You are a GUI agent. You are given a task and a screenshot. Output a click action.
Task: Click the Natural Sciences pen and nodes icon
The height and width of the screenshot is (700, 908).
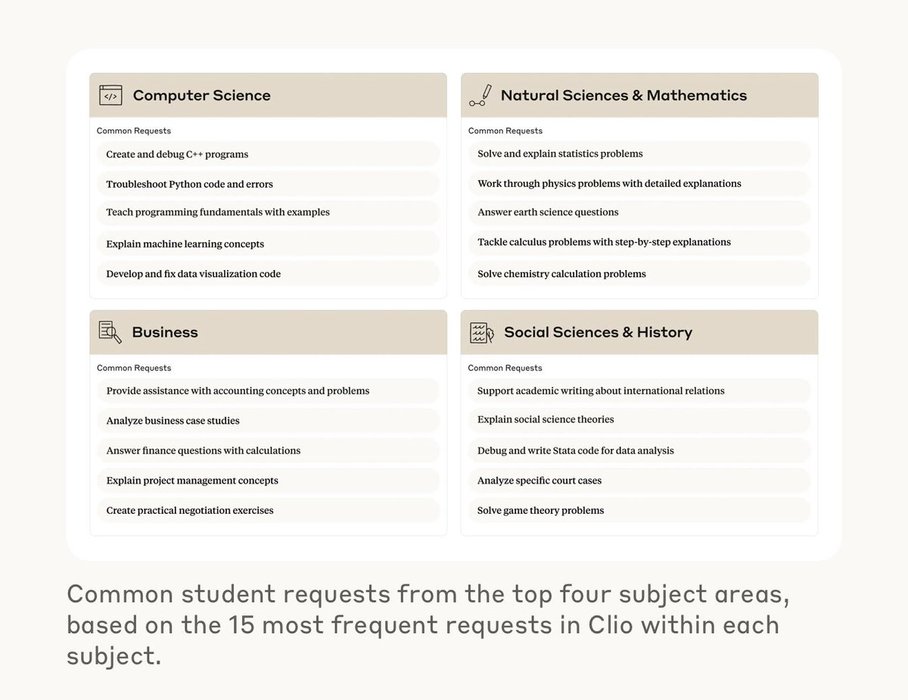pyautogui.click(x=481, y=96)
